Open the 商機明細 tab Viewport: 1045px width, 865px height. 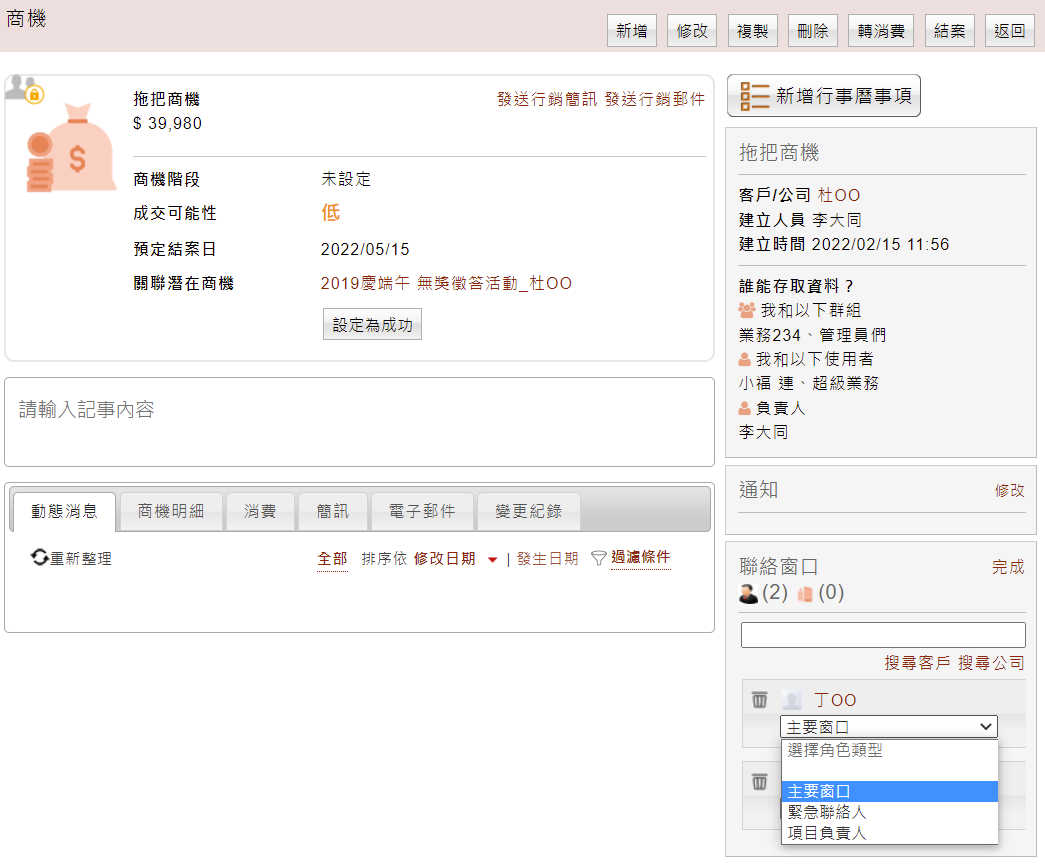[x=171, y=511]
